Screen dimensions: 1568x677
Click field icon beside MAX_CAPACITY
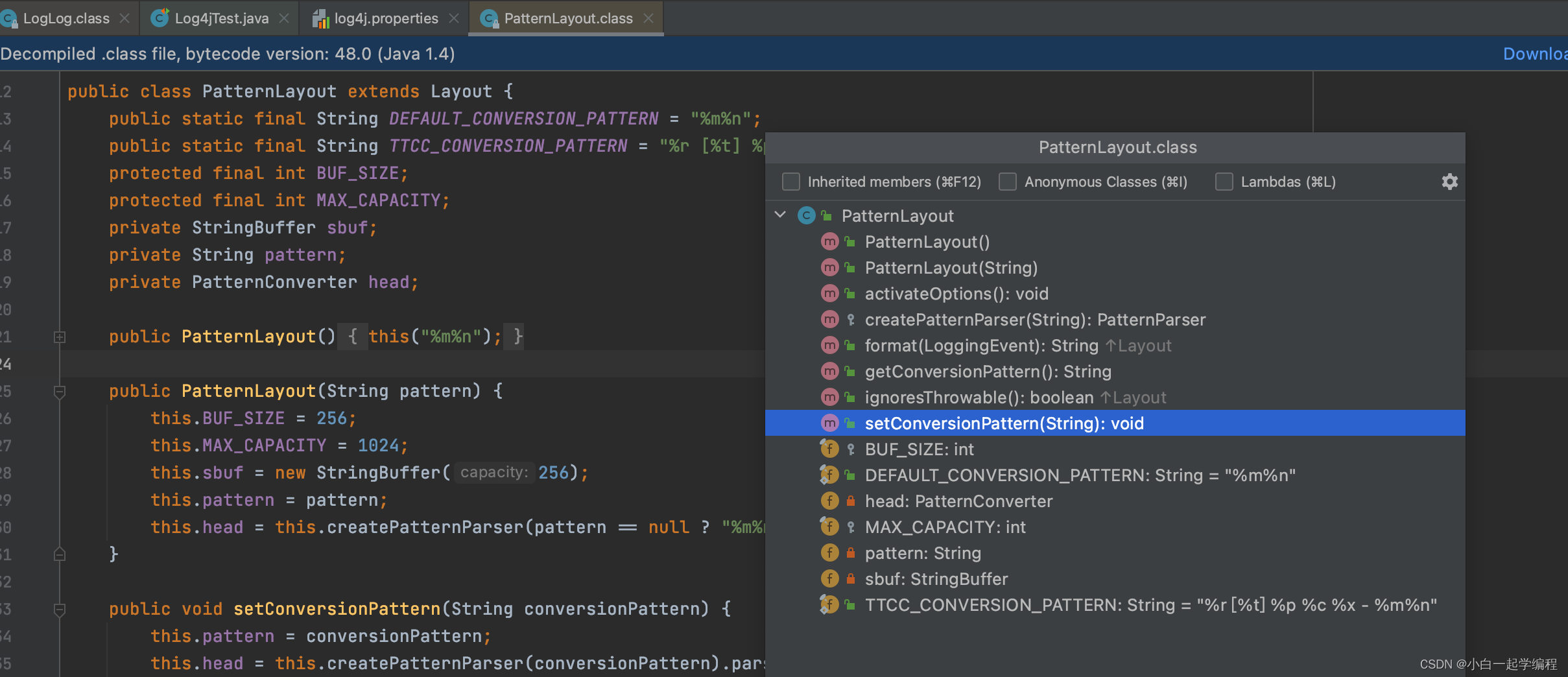pos(829,527)
